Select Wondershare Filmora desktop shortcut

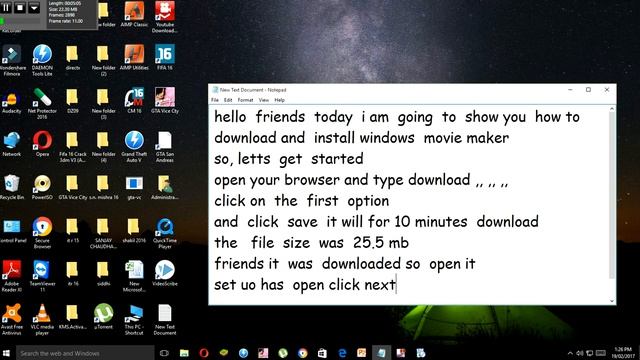[12, 60]
